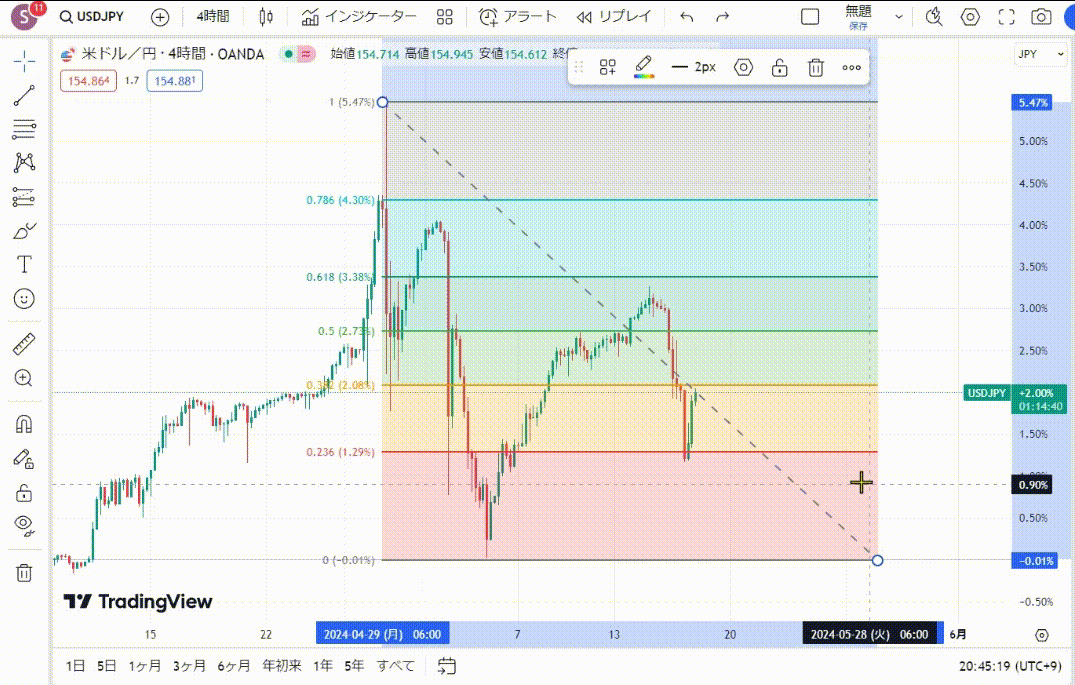Change Fibonacci line color with pencil swatch

pos(643,67)
